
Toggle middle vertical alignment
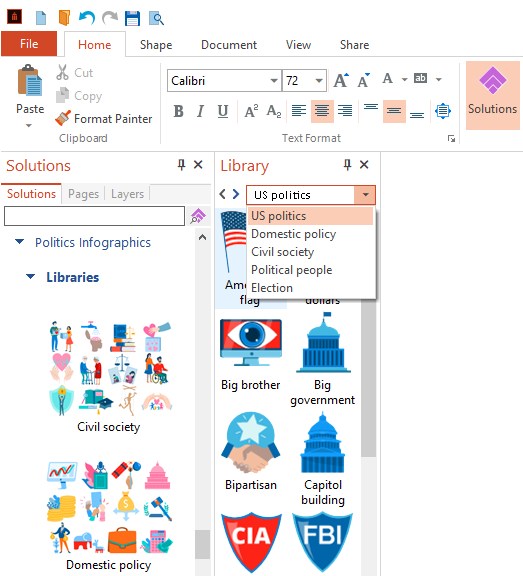(394, 111)
